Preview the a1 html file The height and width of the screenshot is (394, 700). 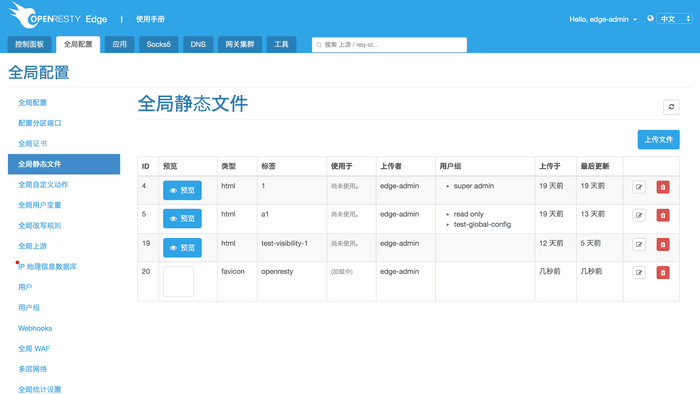[x=182, y=219]
